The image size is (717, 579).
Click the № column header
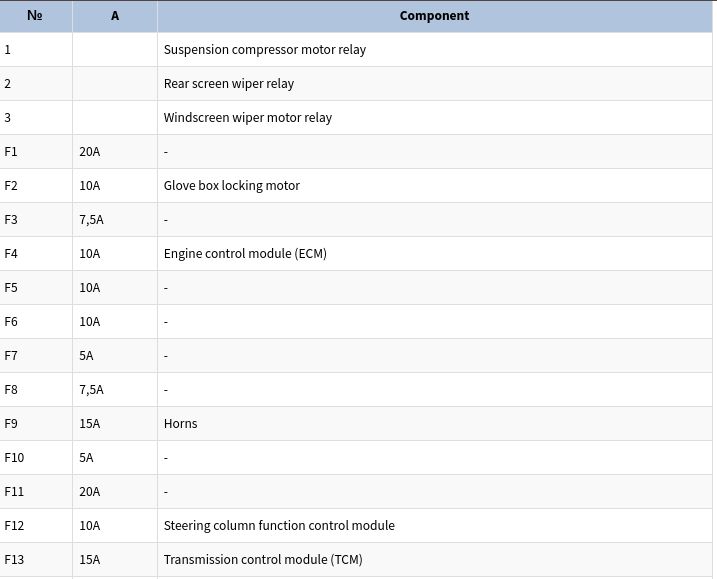[35, 16]
